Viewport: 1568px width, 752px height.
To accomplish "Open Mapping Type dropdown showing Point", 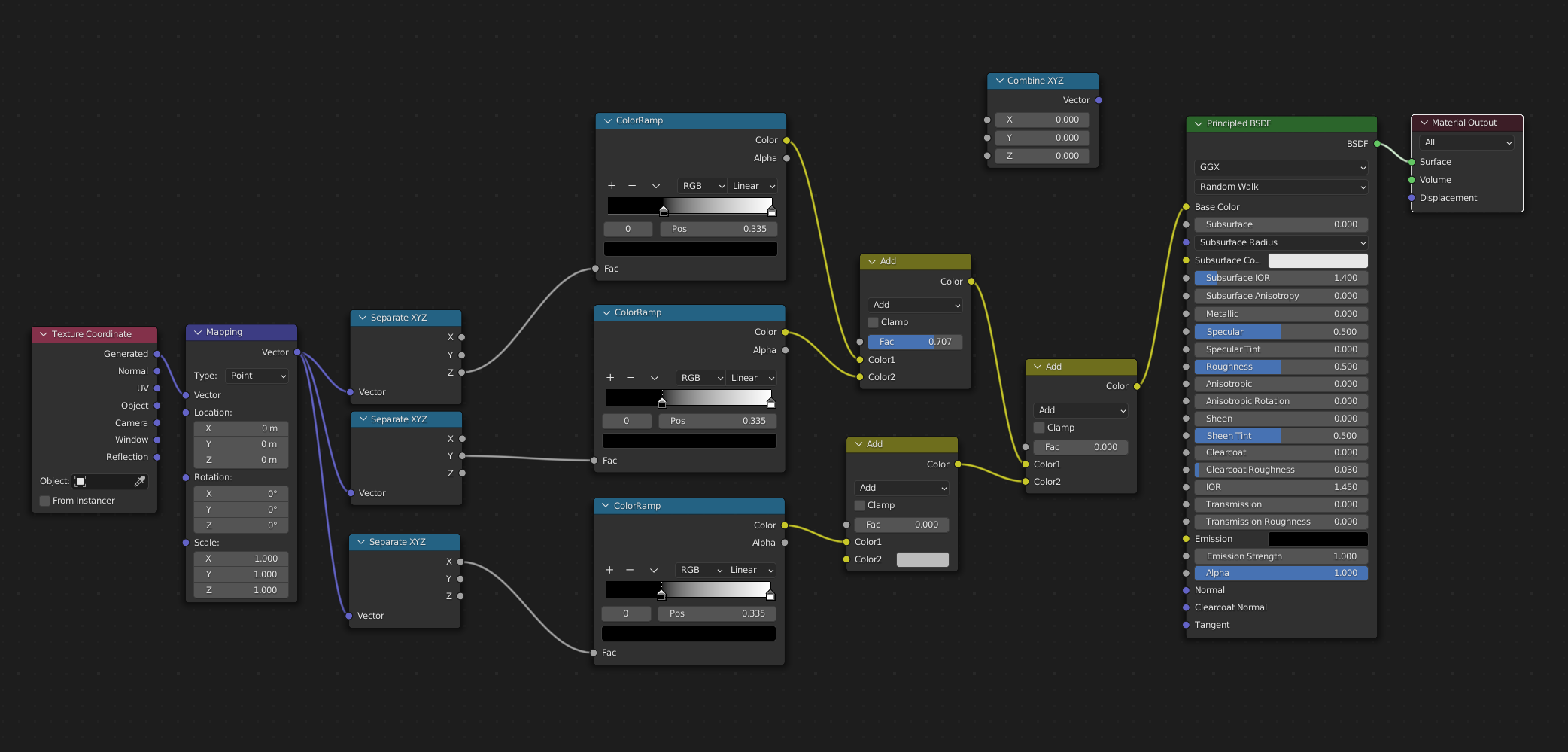I will click(257, 376).
